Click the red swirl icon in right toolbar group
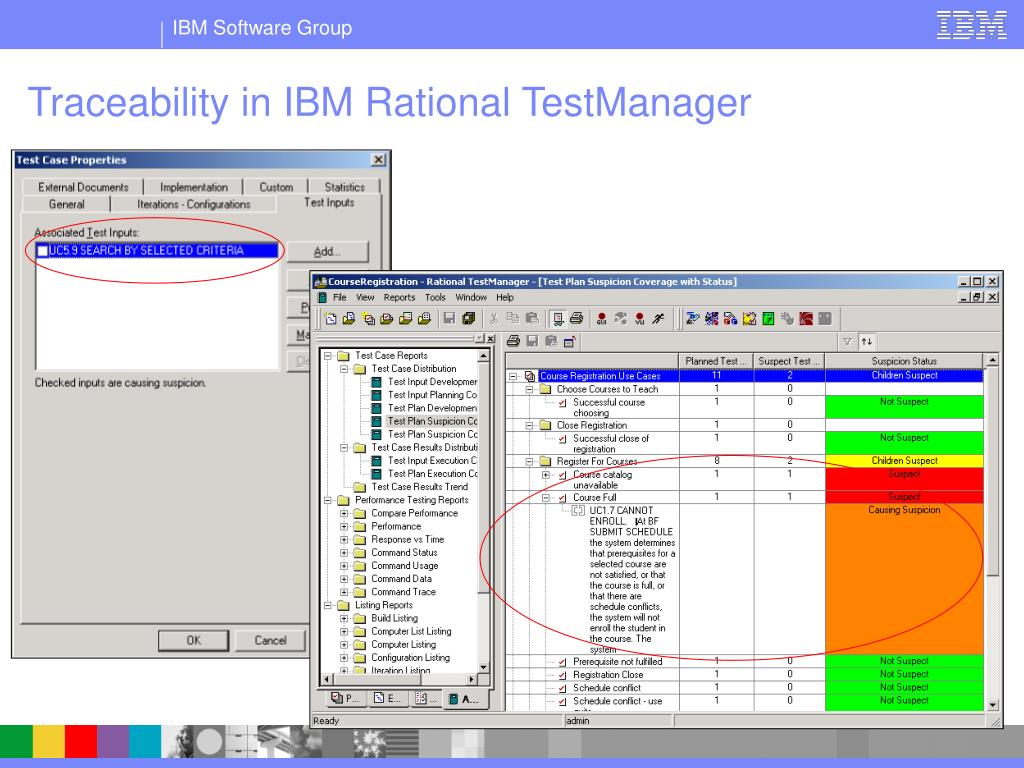Viewport: 1024px width, 768px height. point(806,318)
